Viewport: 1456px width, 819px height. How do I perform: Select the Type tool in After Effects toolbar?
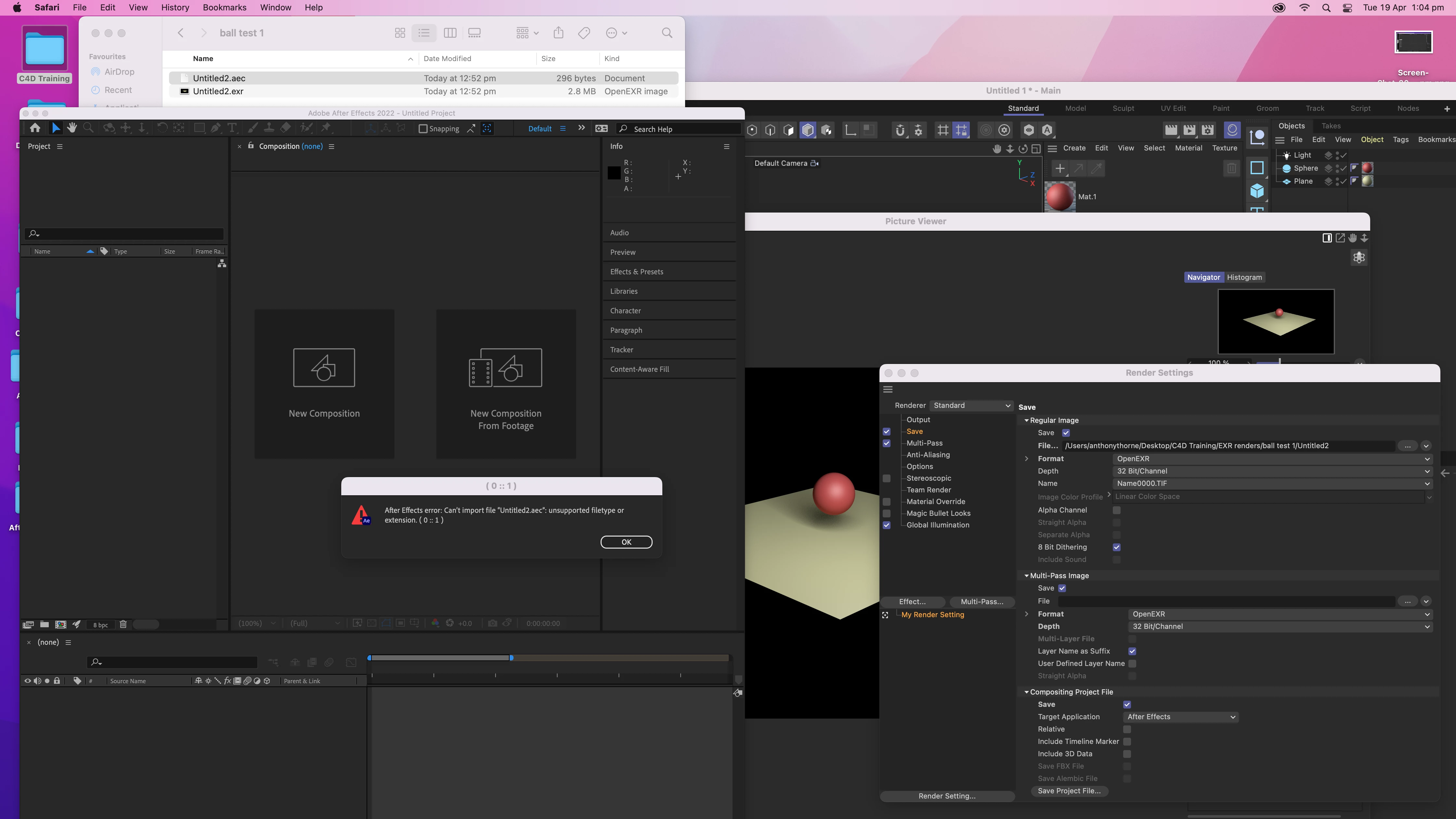tap(232, 128)
